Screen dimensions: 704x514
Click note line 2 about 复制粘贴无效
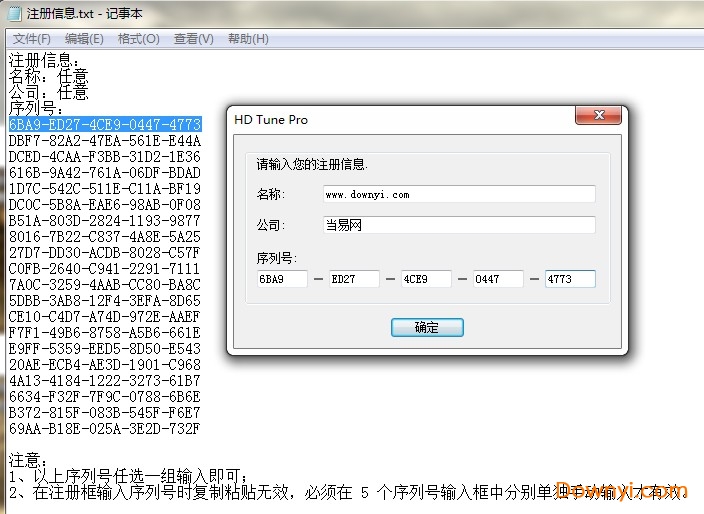tap(348, 493)
